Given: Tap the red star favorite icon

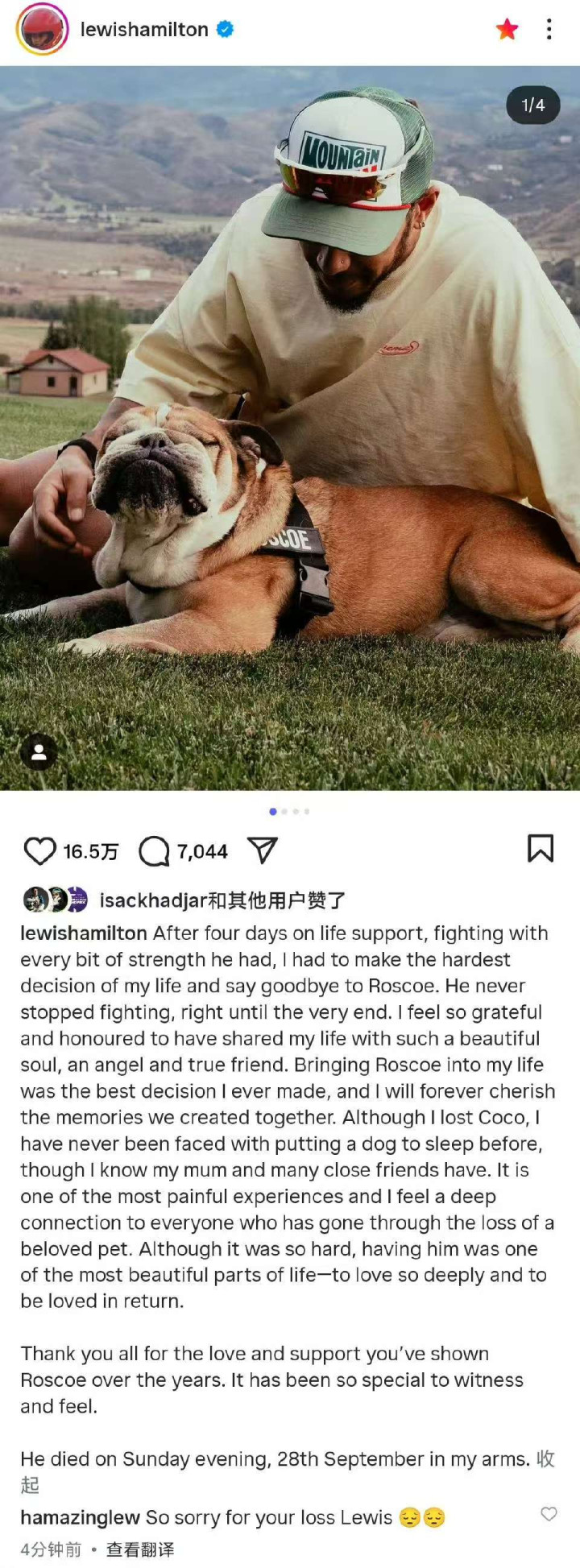Looking at the screenshot, I should (507, 30).
